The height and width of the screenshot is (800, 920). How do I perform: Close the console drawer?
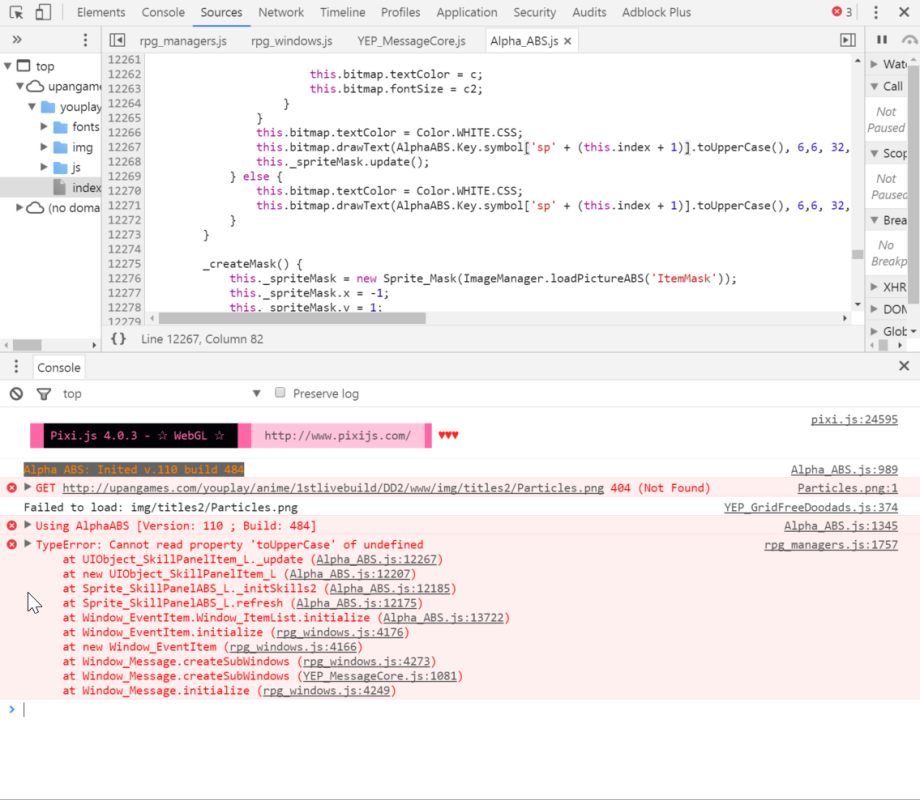click(904, 366)
